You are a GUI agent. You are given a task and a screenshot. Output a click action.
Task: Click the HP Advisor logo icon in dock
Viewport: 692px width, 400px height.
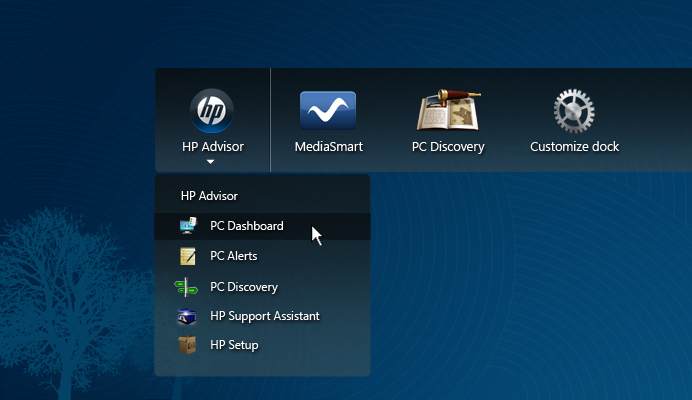click(x=212, y=110)
